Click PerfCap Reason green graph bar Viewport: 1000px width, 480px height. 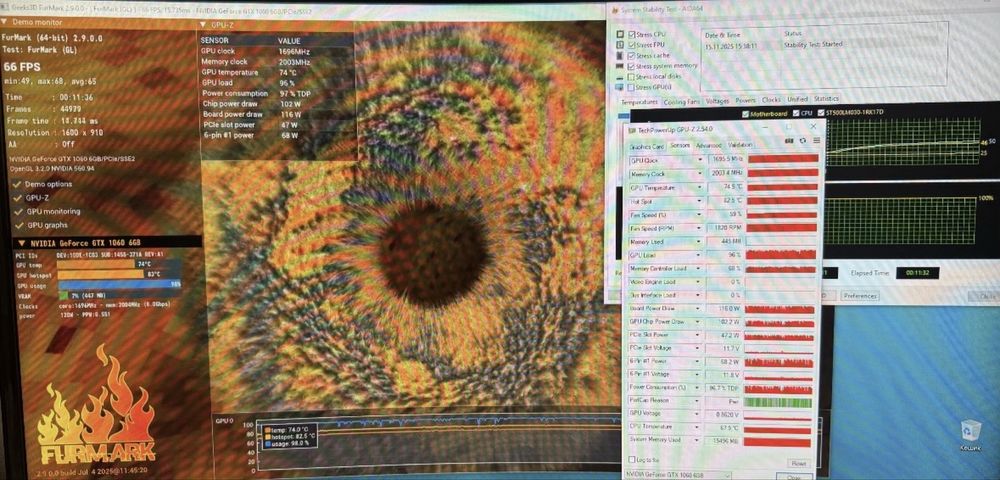pyautogui.click(x=778, y=402)
